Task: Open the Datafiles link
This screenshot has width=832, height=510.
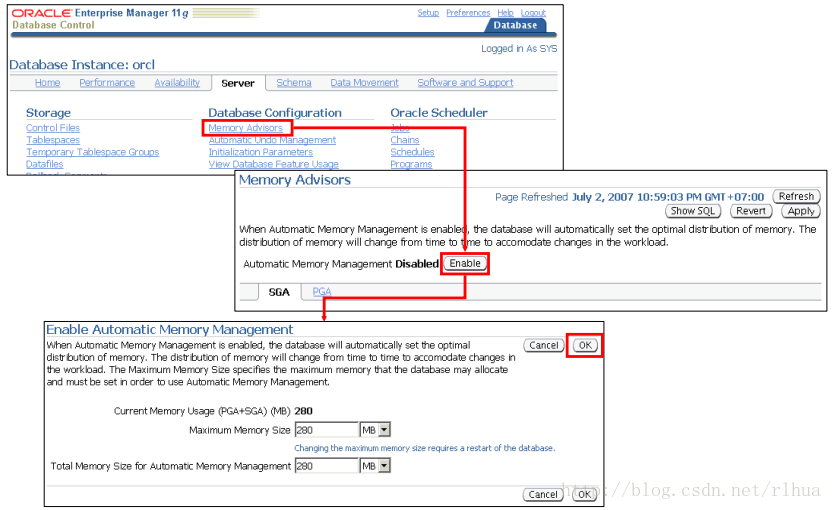Action: click(x=45, y=165)
